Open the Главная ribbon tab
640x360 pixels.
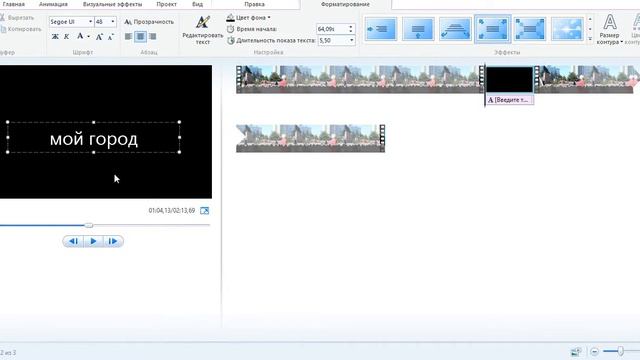[x=13, y=4]
